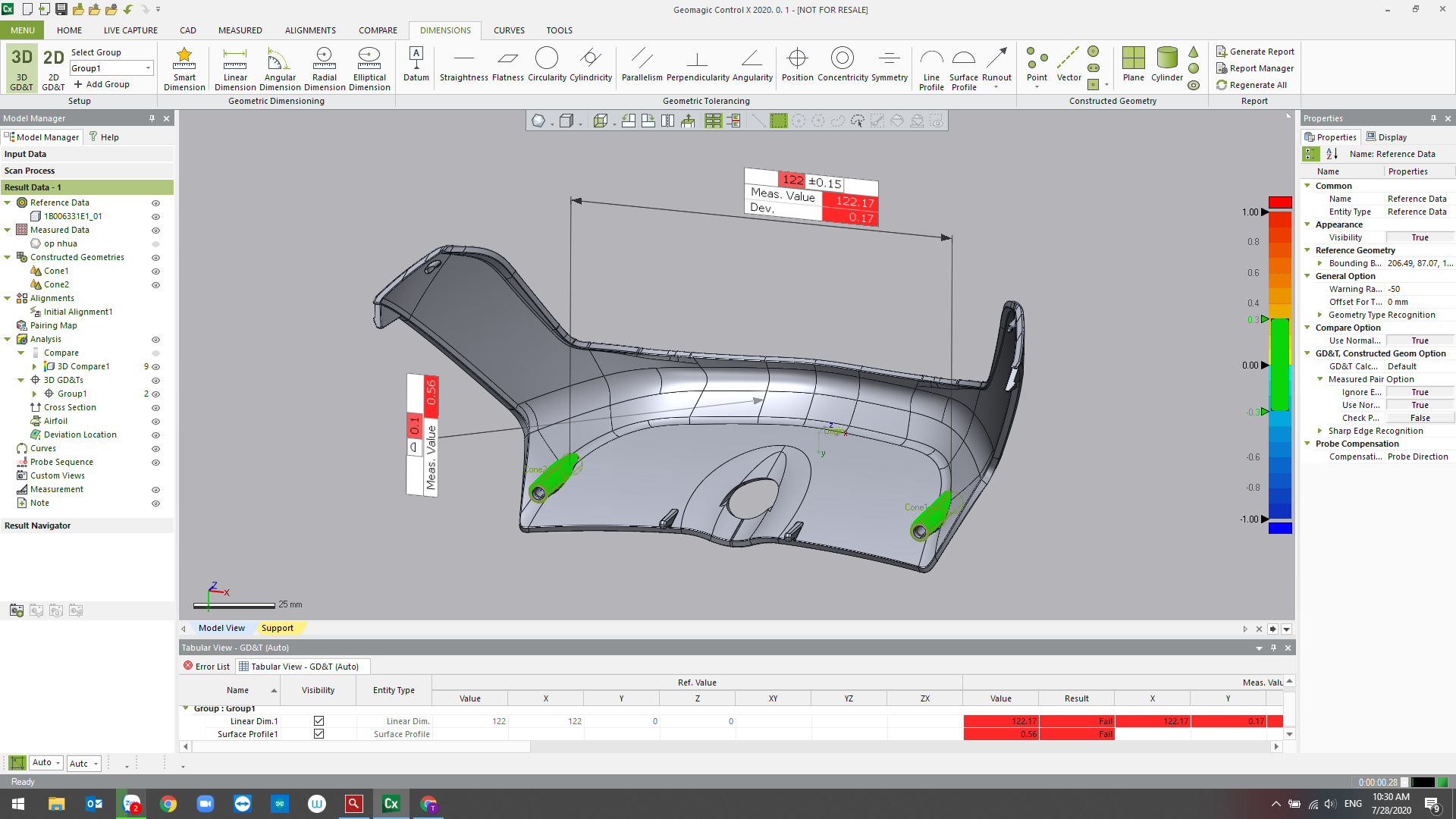Uncheck Linear Dim.1 visibility checkbox
Screen dimensions: 1456x819
[318, 721]
